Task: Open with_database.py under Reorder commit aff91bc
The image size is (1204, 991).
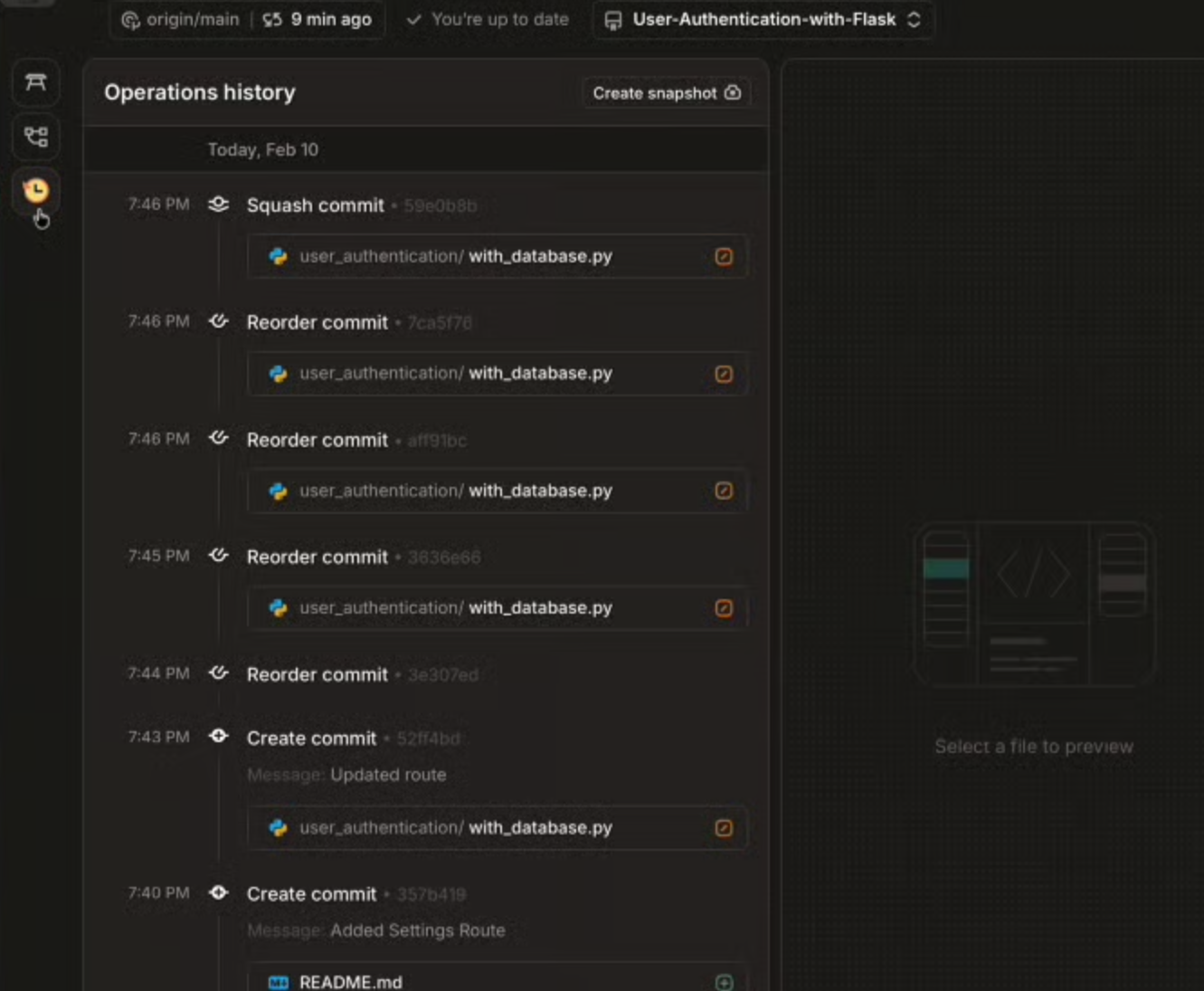Action: click(498, 491)
